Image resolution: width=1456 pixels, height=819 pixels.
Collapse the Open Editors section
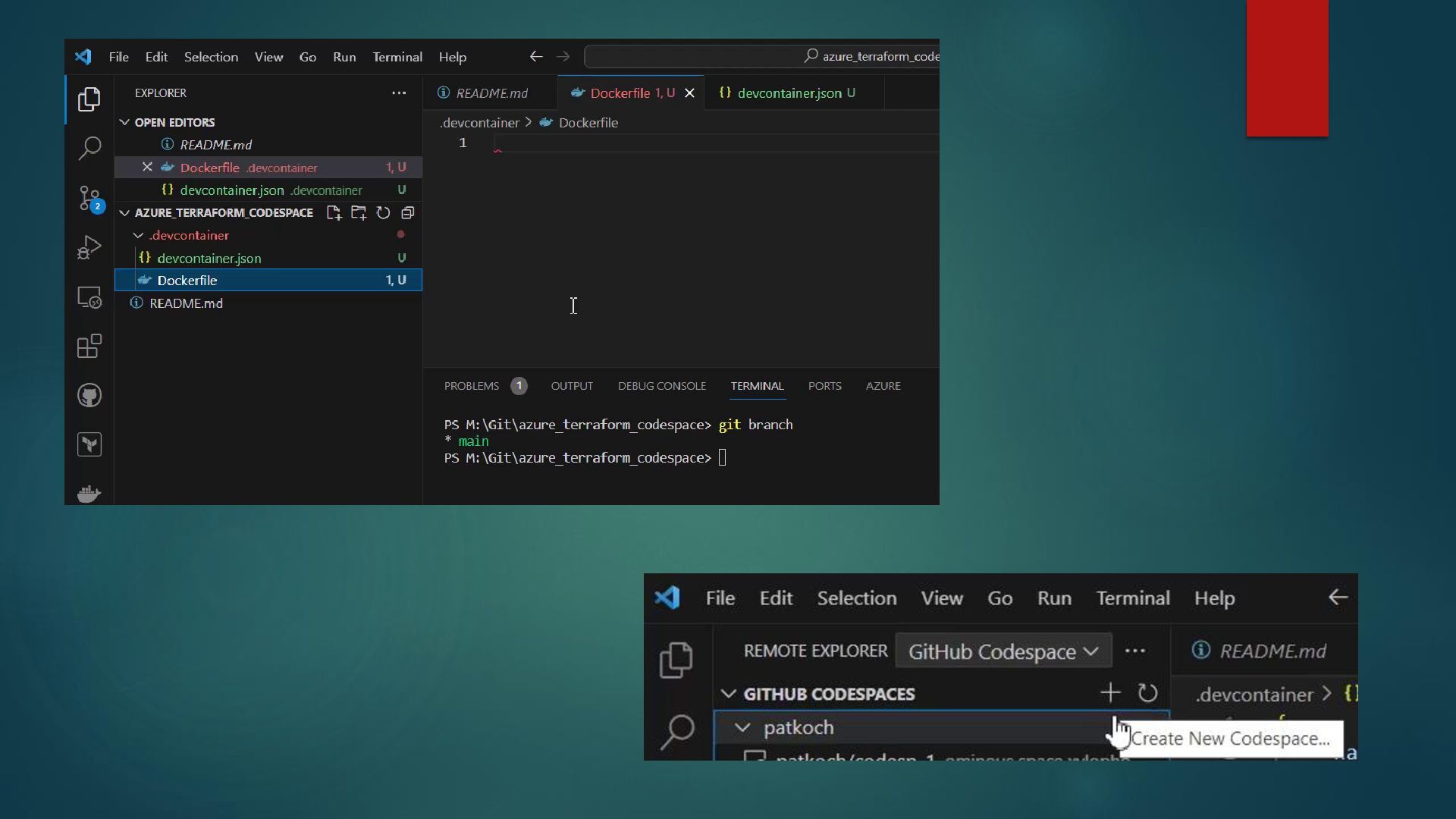tap(125, 122)
